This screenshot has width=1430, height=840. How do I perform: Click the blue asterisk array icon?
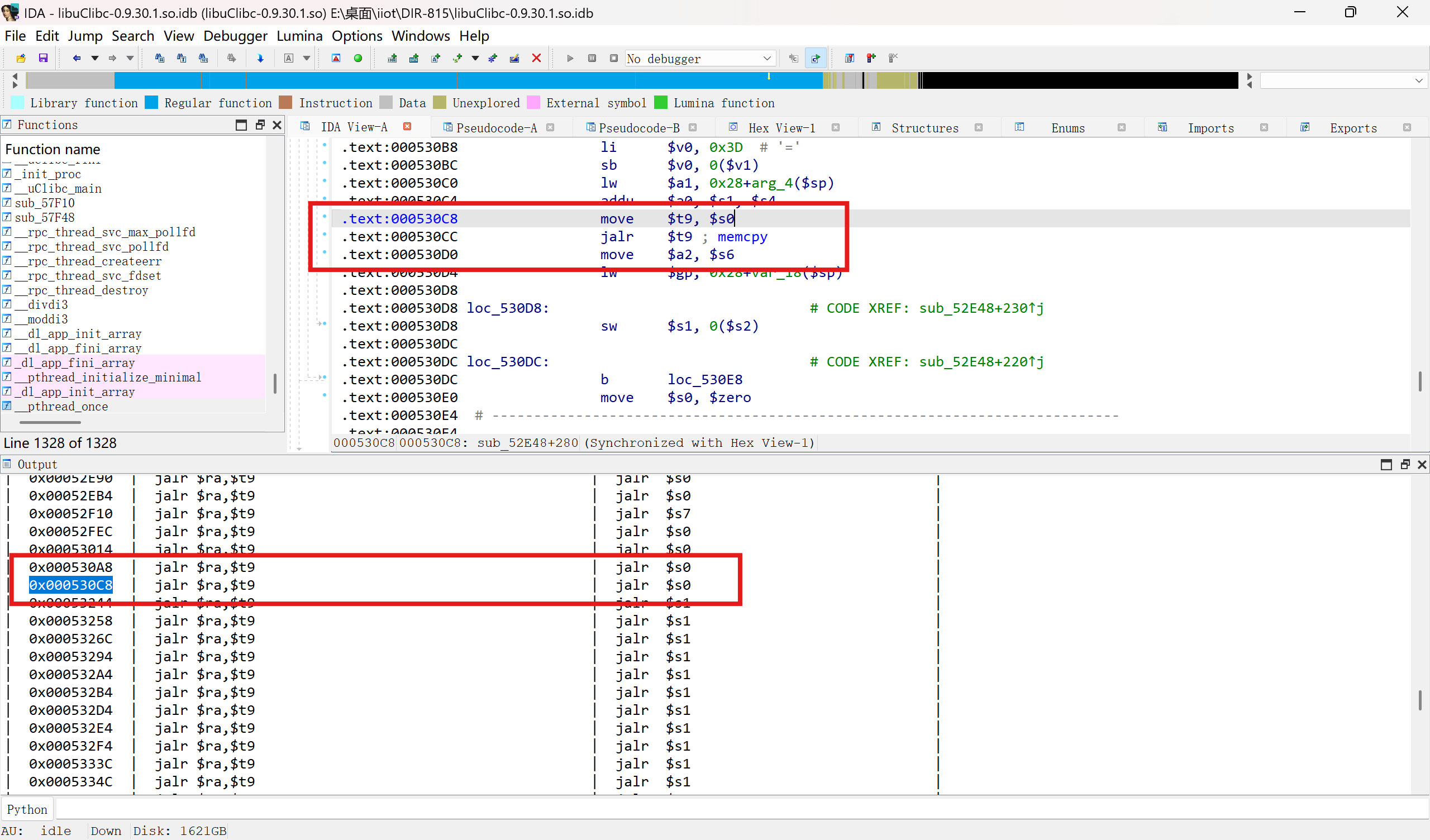coord(493,58)
